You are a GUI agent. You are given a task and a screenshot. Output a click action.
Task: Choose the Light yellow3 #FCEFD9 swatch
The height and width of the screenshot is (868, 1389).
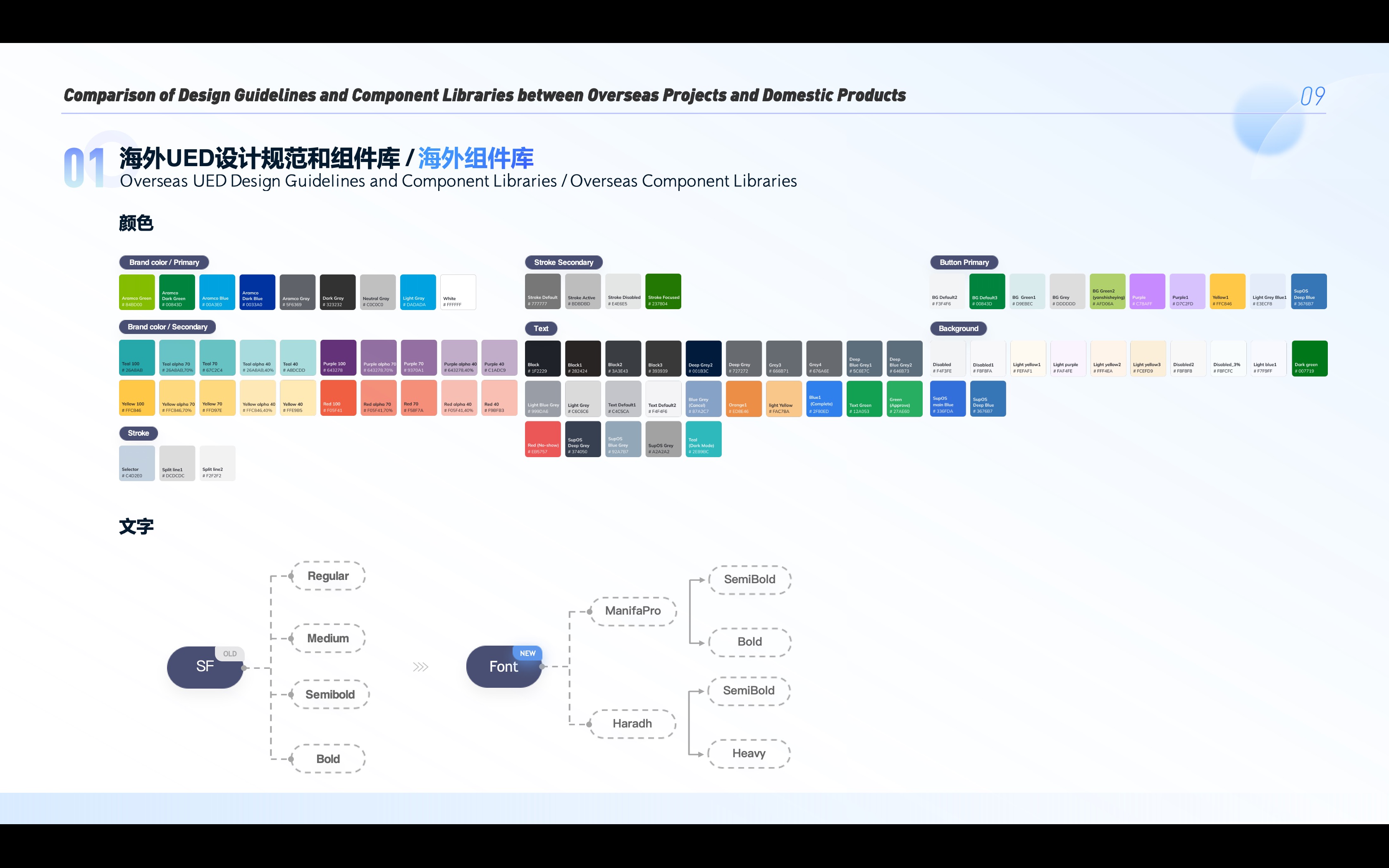[1148, 359]
